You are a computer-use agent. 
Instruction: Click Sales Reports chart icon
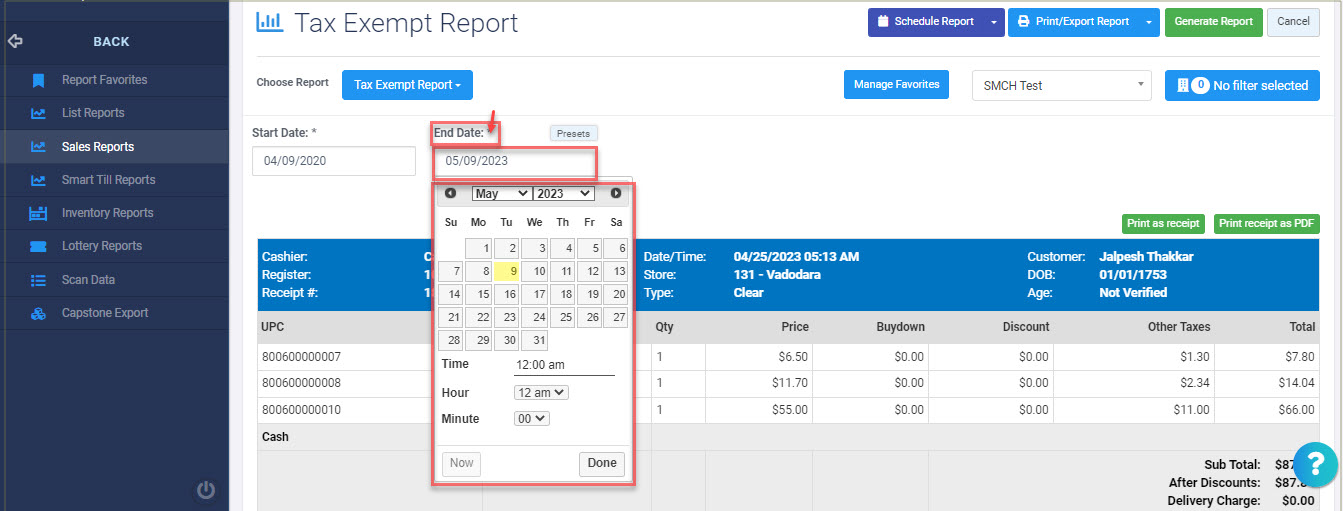tap(38, 147)
